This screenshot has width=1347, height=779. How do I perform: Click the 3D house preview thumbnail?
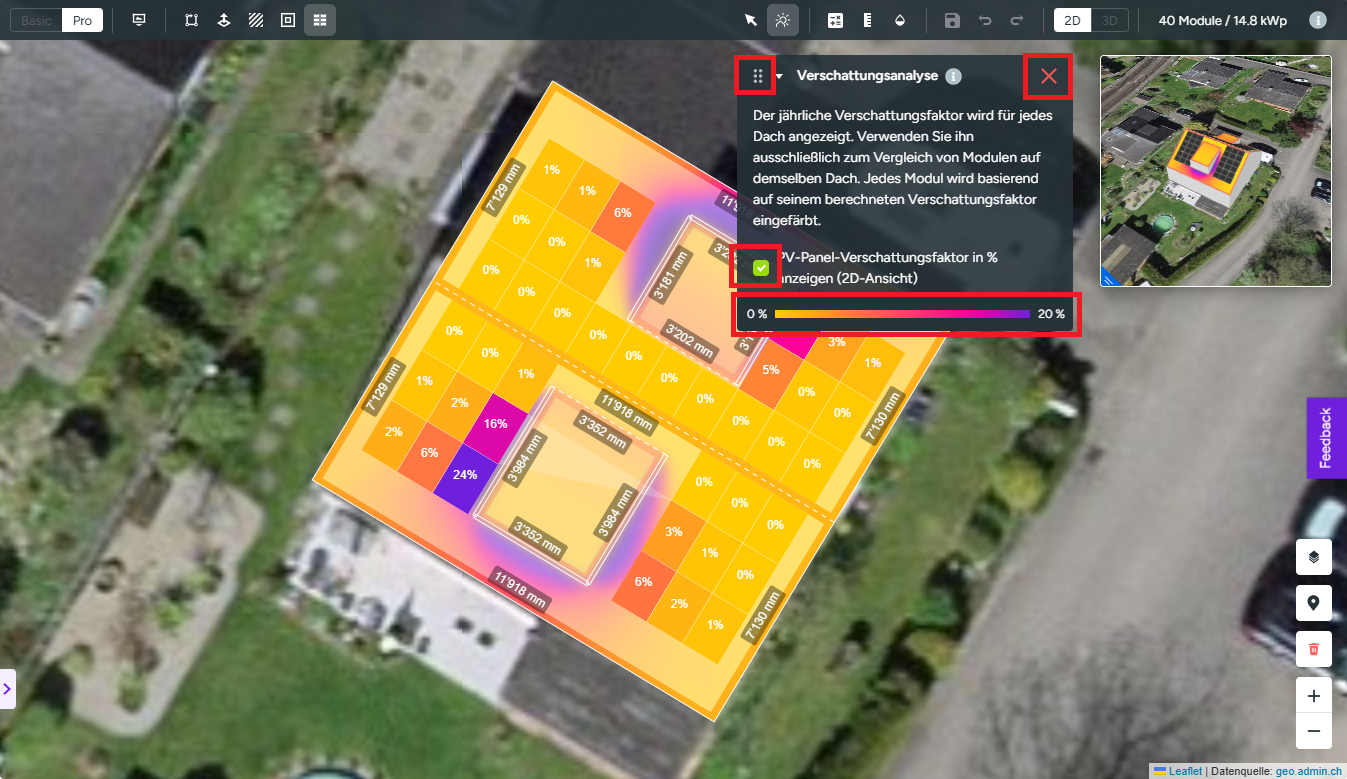click(1216, 171)
